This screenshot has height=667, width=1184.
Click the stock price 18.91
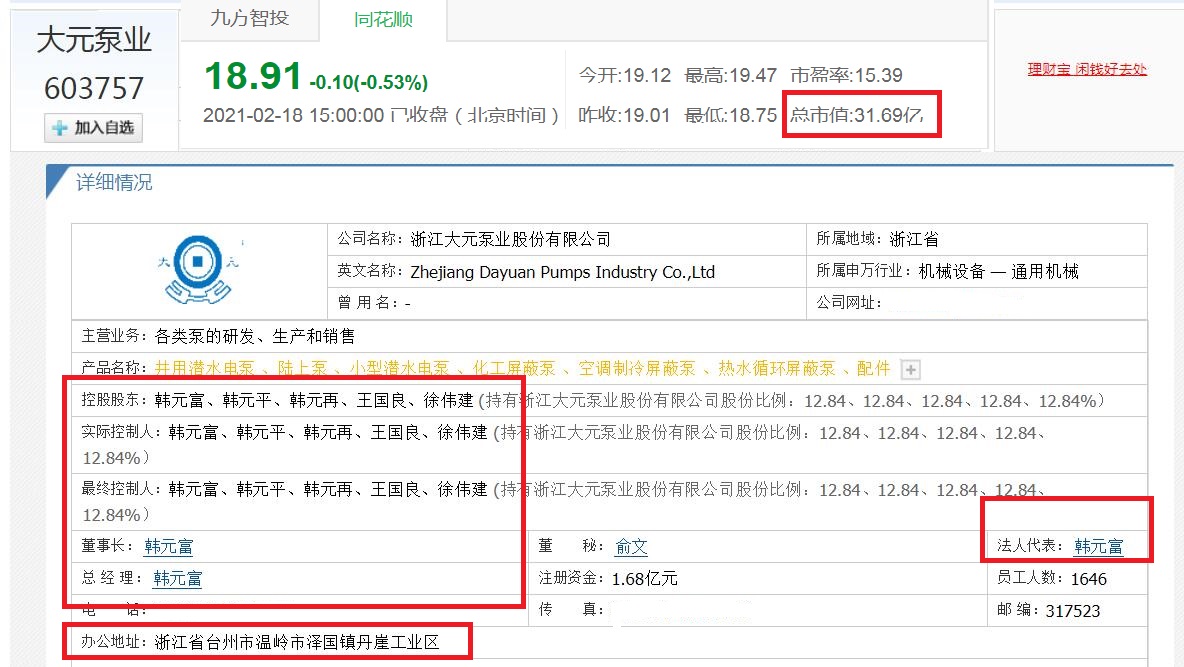tap(253, 76)
